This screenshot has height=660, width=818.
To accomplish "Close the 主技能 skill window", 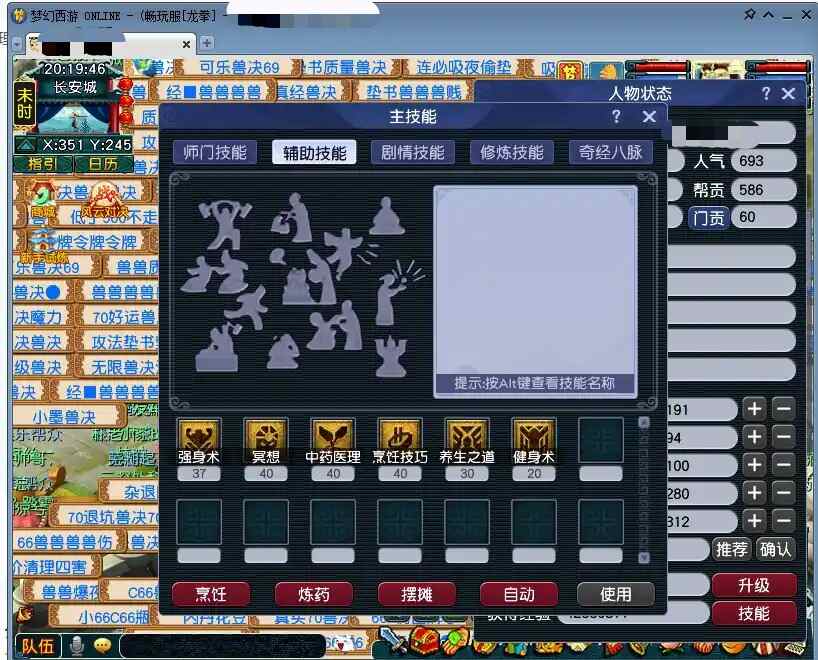I will tap(649, 116).
